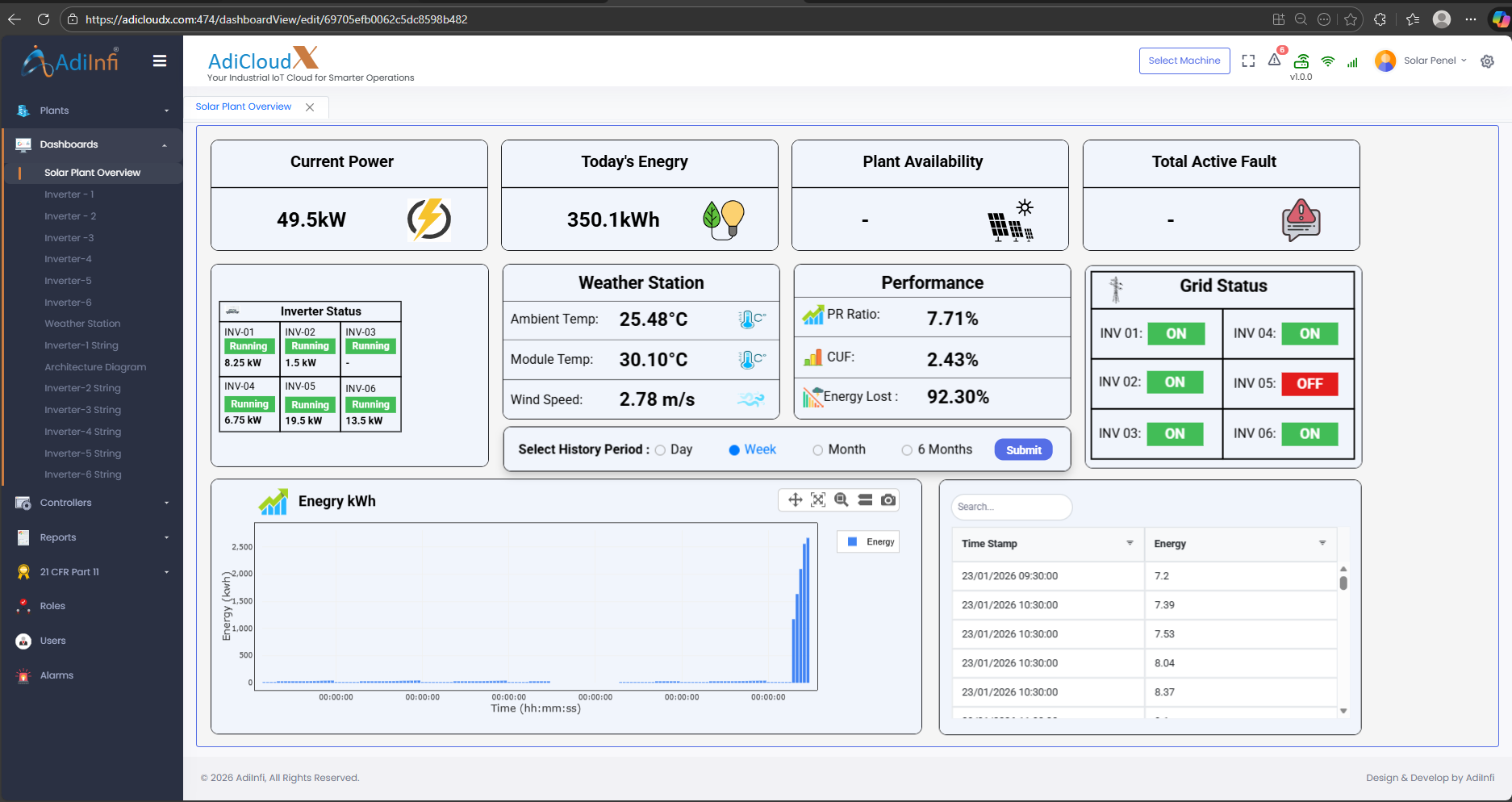The image size is (1512, 802).
Task: Click the chart autoscale reset icon
Action: tap(818, 500)
